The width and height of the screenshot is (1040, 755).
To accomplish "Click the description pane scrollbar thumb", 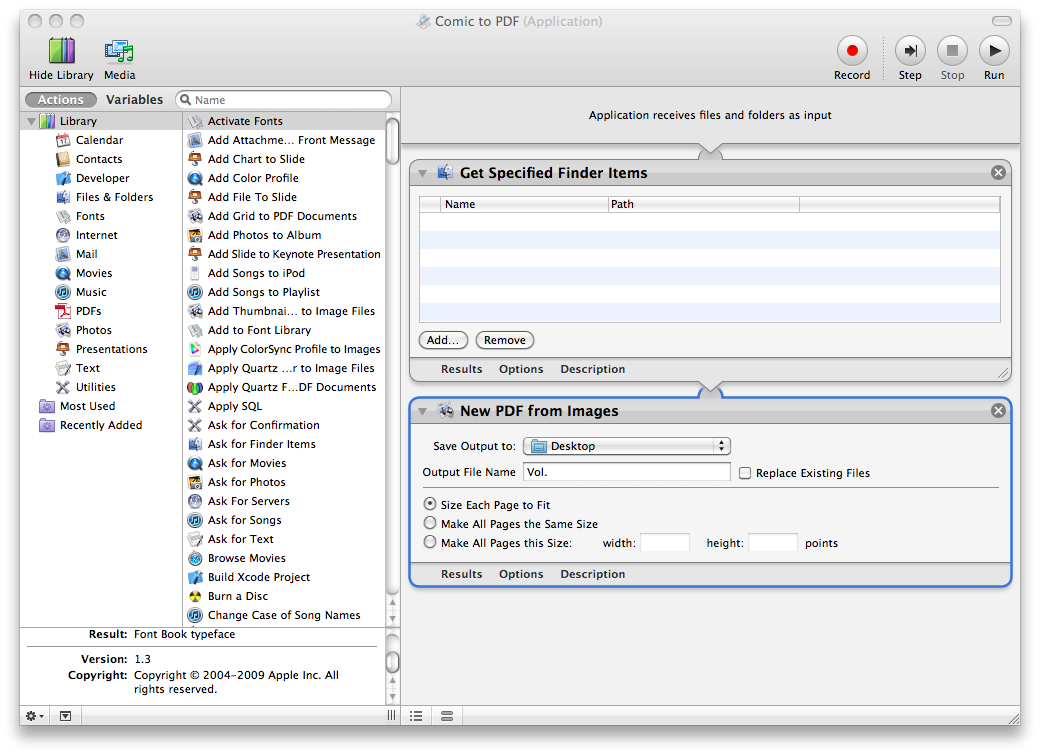I will click(x=393, y=661).
